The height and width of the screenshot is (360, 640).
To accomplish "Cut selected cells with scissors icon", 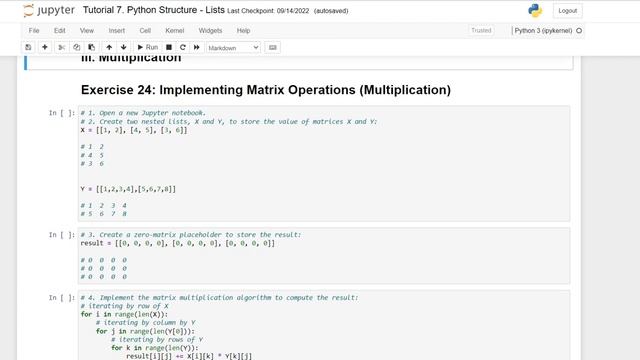I will 62,47.
